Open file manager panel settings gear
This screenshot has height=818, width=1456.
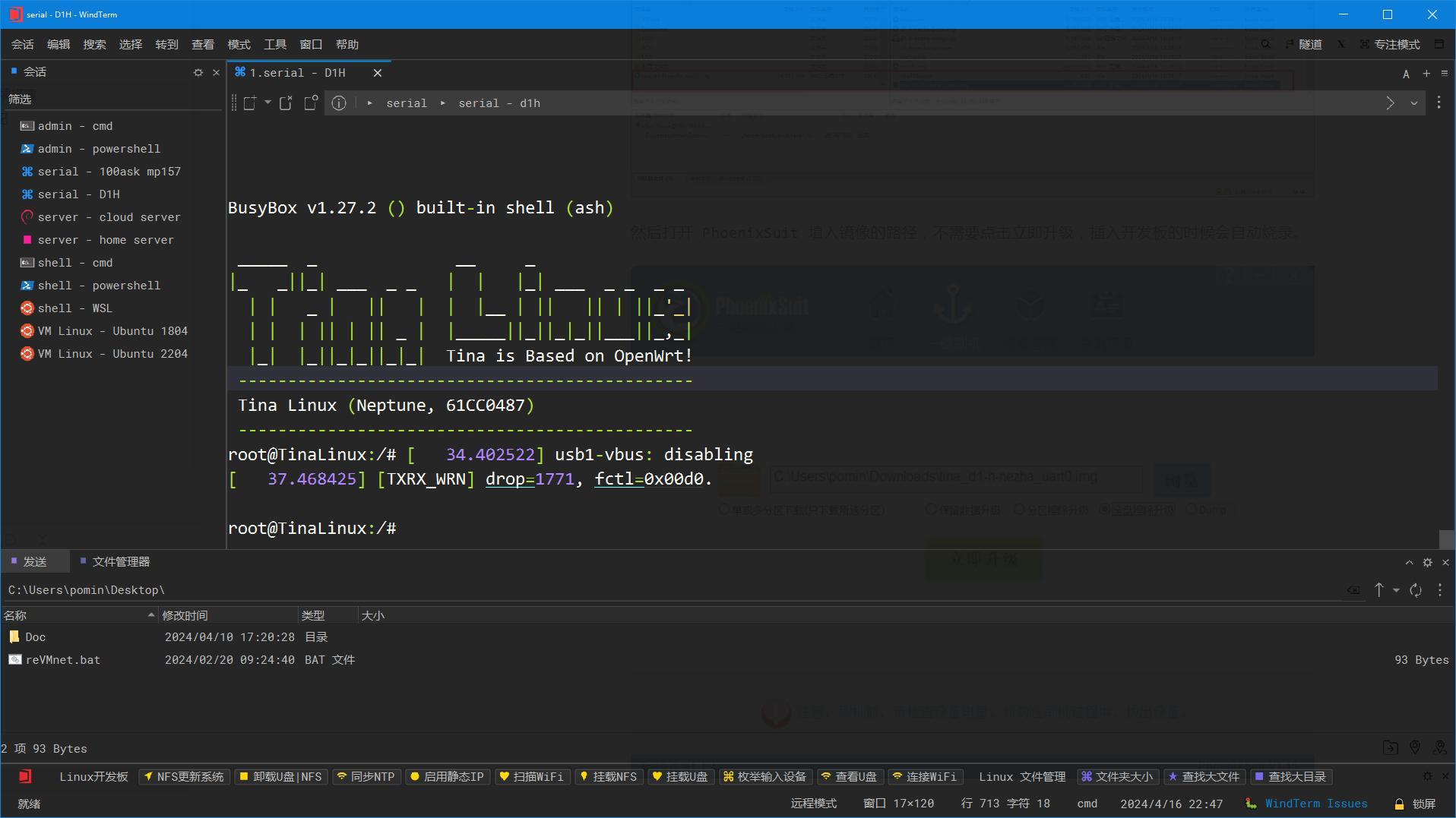point(1427,562)
